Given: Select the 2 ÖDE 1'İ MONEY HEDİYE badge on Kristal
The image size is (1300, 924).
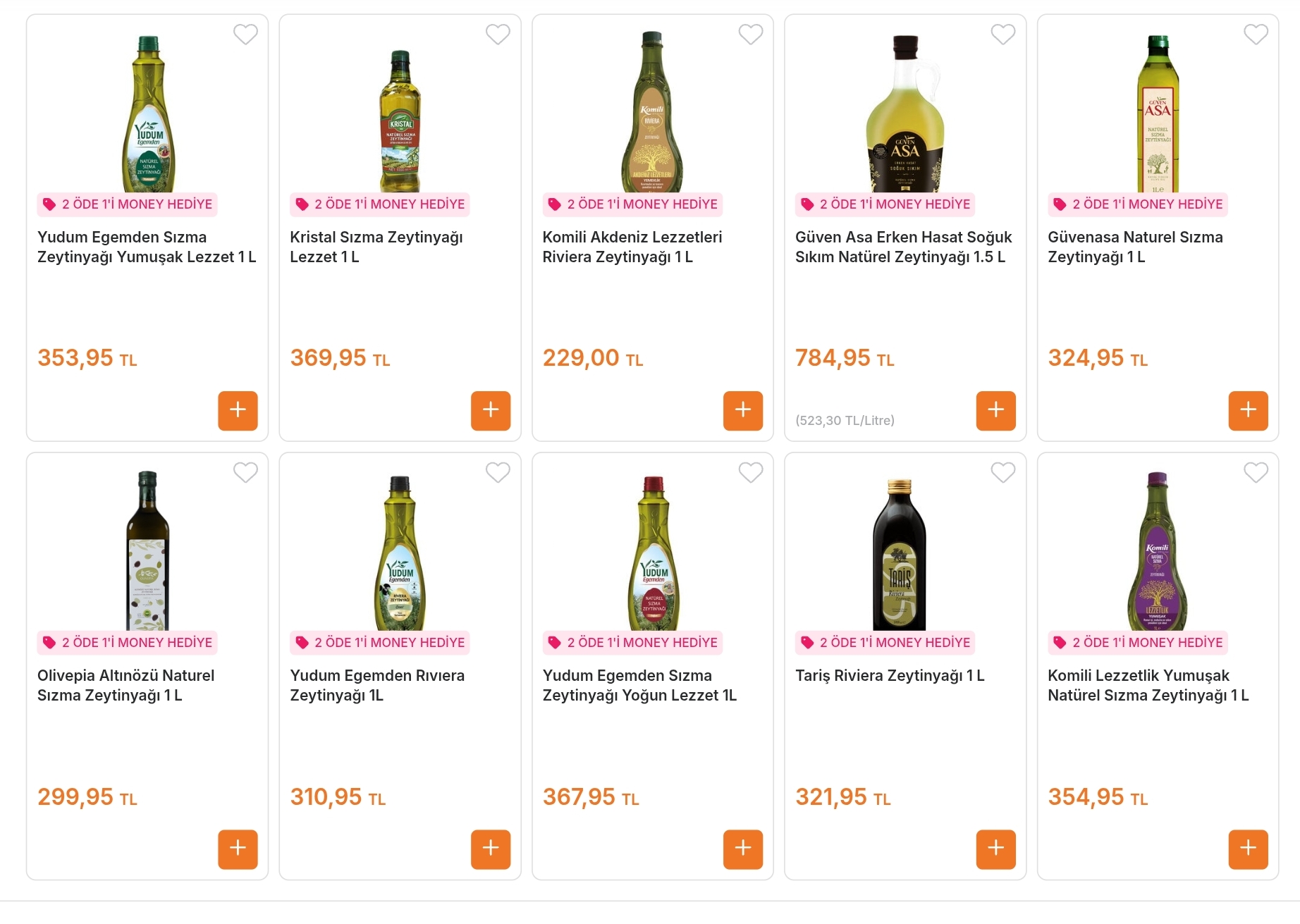Looking at the screenshot, I should point(380,204).
